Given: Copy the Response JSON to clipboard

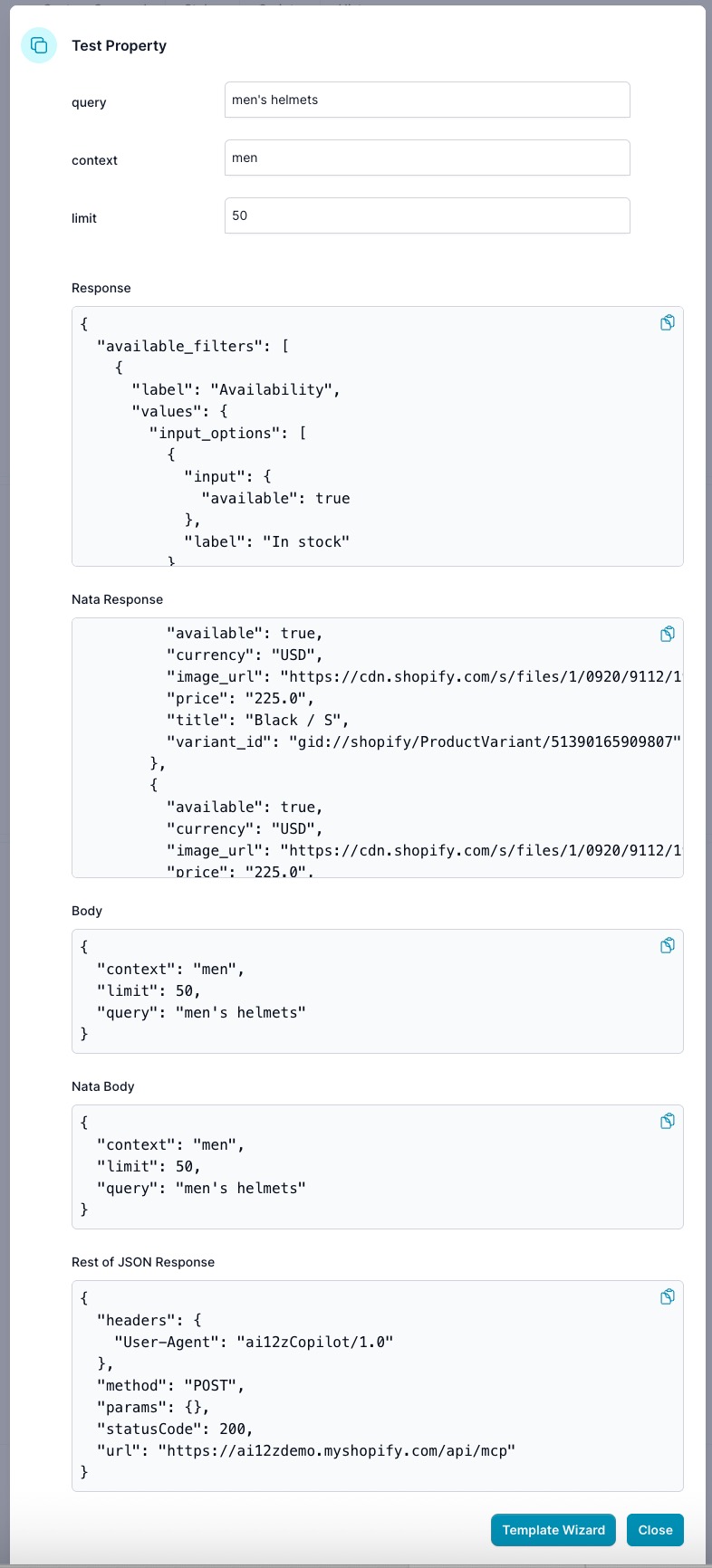Looking at the screenshot, I should 668,322.
